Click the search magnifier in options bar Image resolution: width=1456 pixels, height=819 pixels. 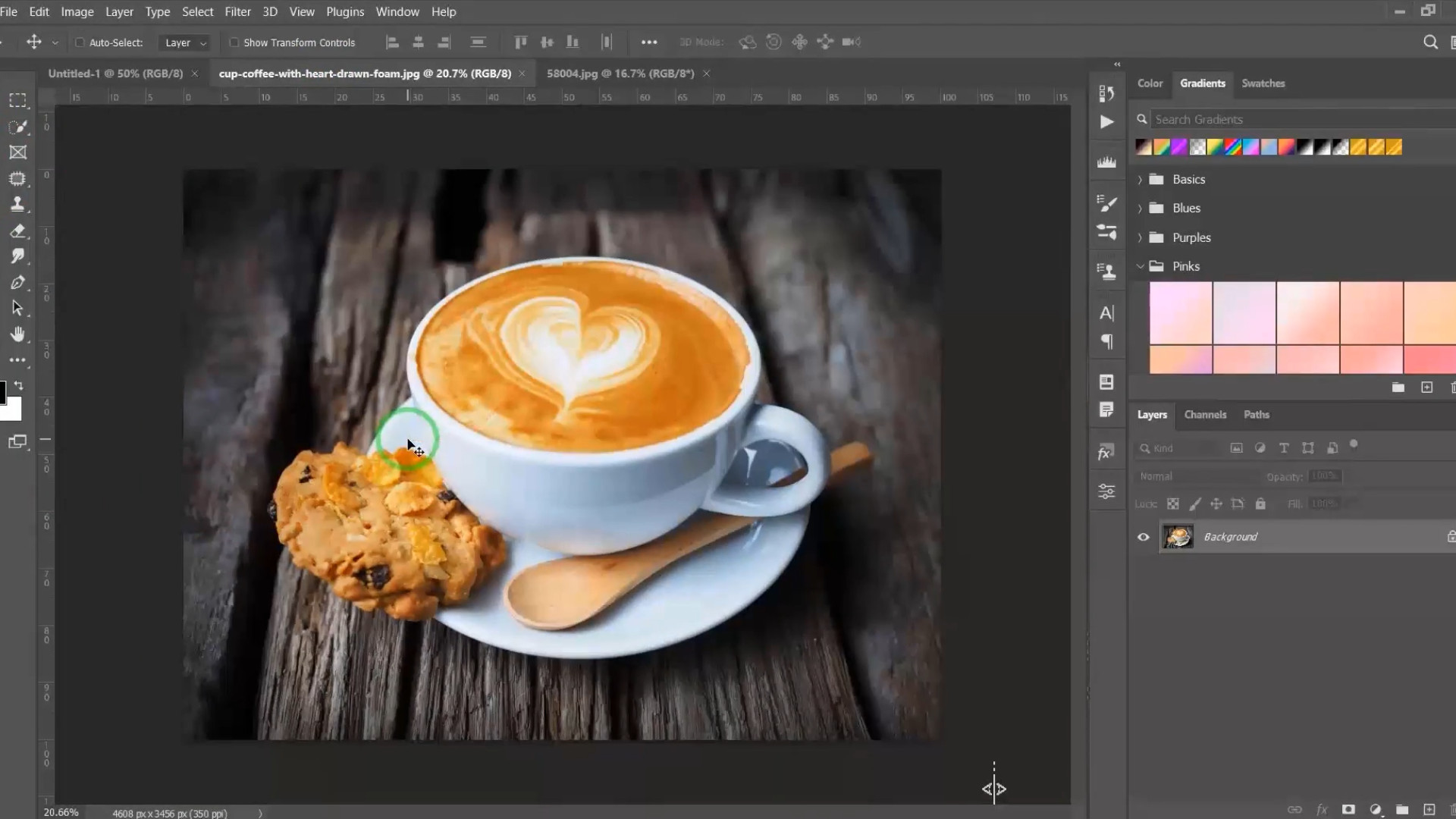pos(1430,42)
